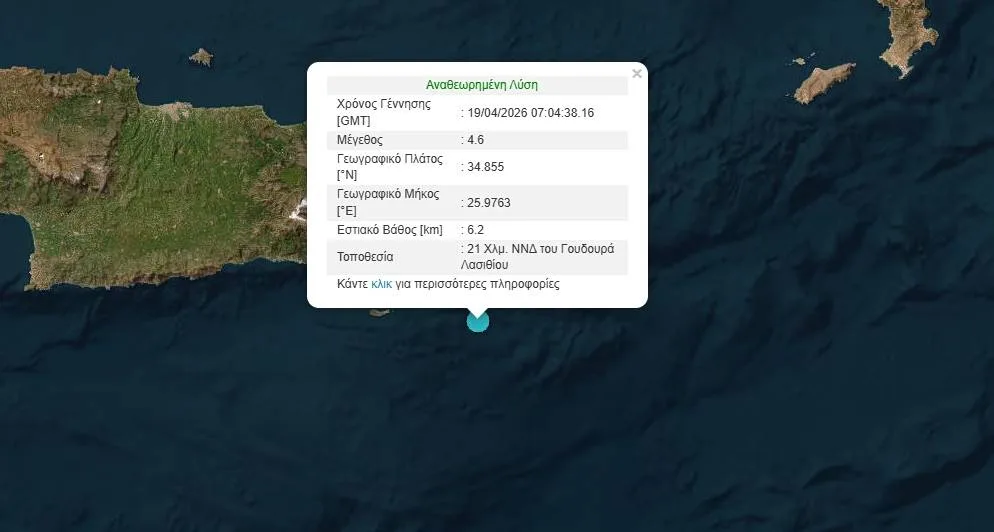
Task: Click the teal earthquake epicenter marker
Action: pyautogui.click(x=478, y=321)
